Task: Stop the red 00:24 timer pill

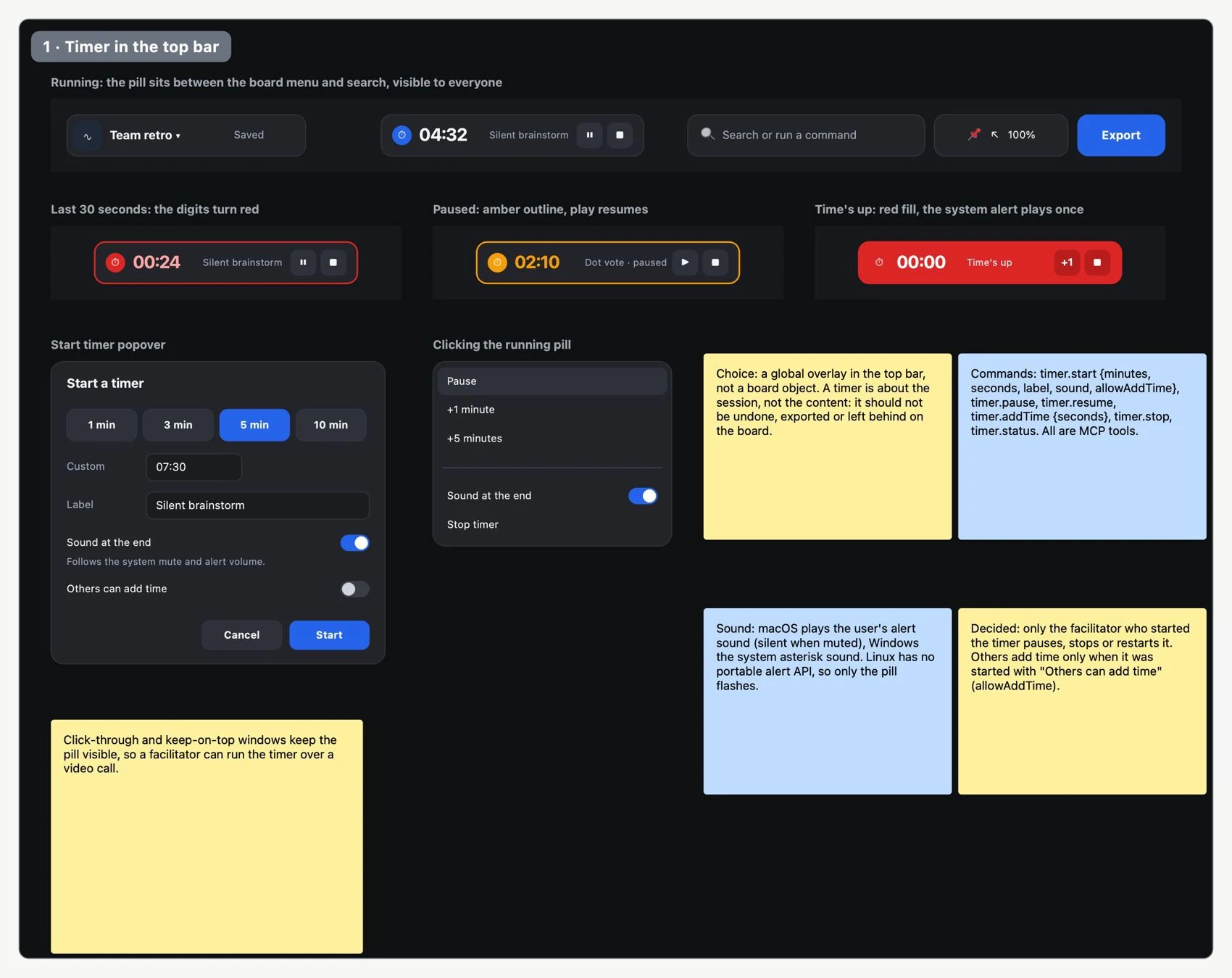Action: pyautogui.click(x=333, y=262)
